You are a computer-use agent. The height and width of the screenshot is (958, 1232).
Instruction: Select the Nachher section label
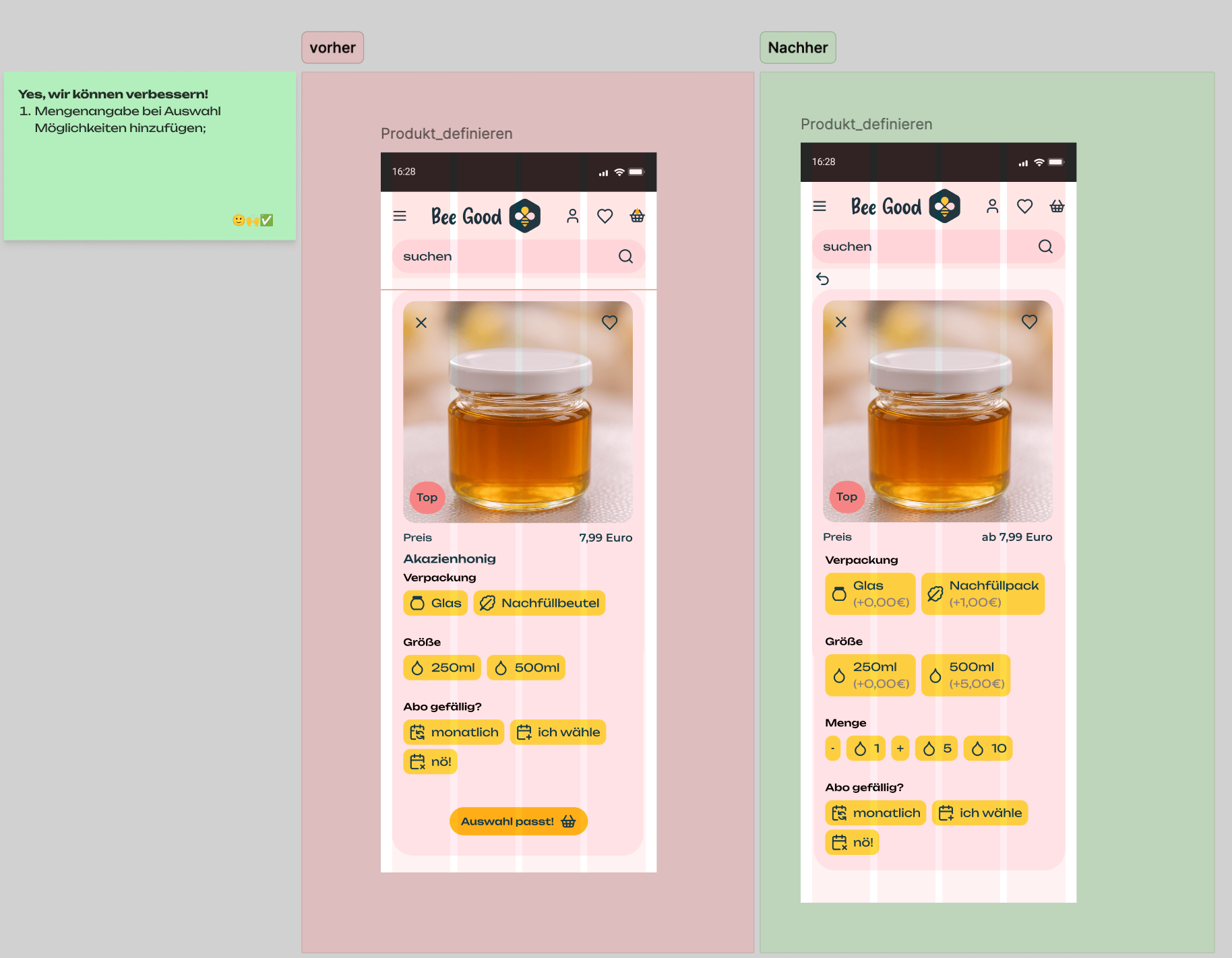click(x=797, y=48)
